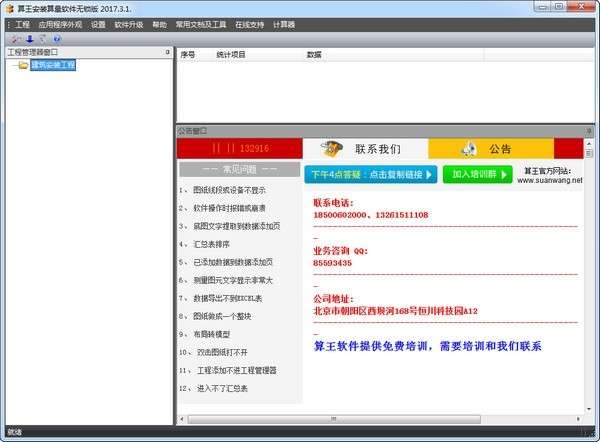The height and width of the screenshot is (442, 600).
Task: Open FAQ 2 软件操作时报错或崩溃
Action: click(x=222, y=208)
